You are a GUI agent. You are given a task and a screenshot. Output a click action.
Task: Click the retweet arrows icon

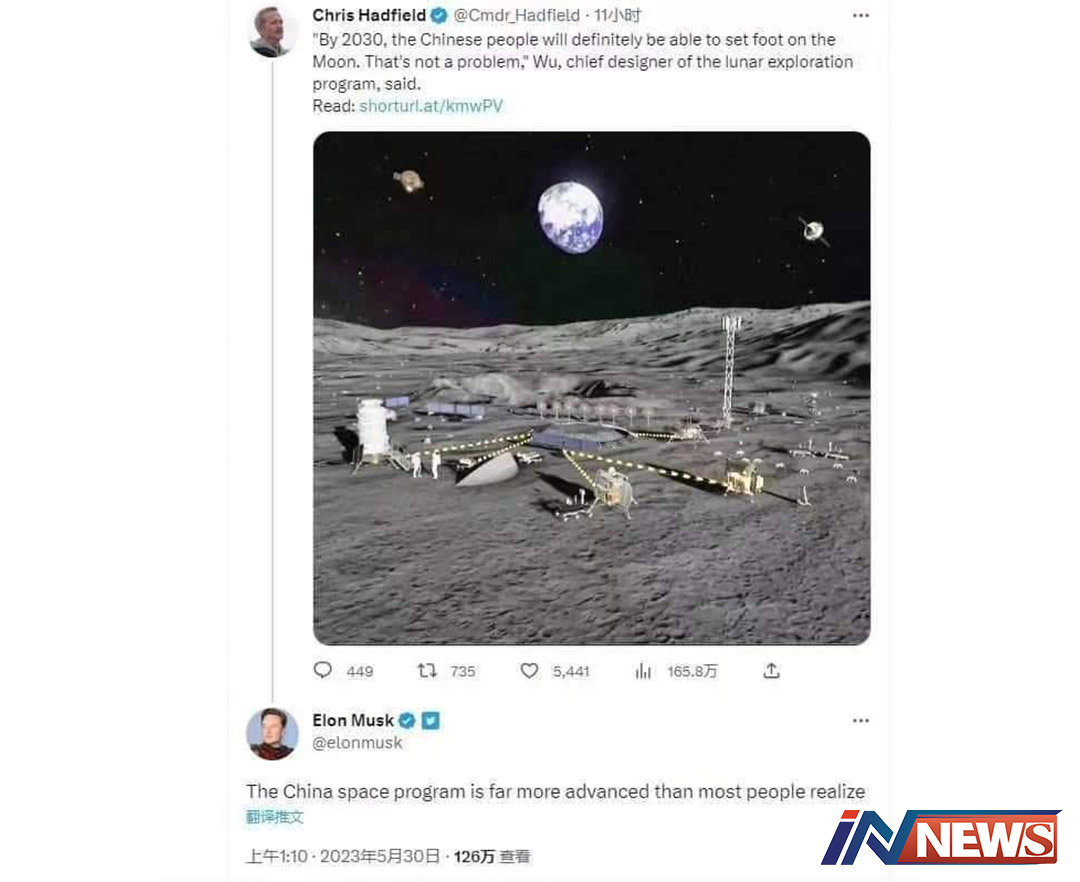(427, 670)
